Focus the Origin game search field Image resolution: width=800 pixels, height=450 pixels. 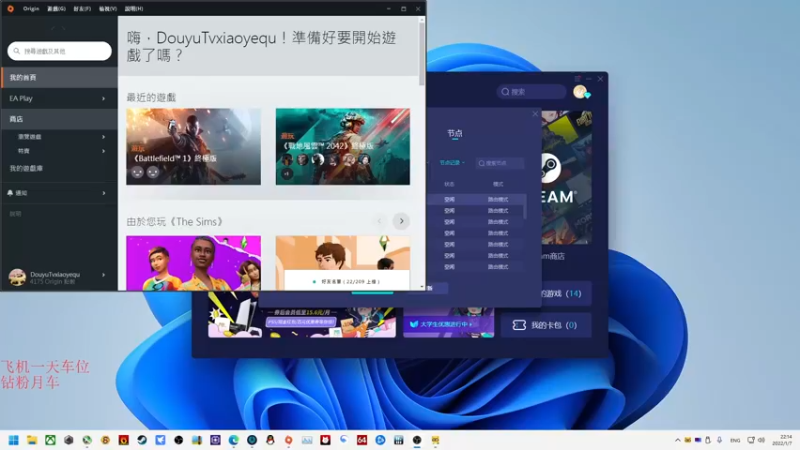59,51
